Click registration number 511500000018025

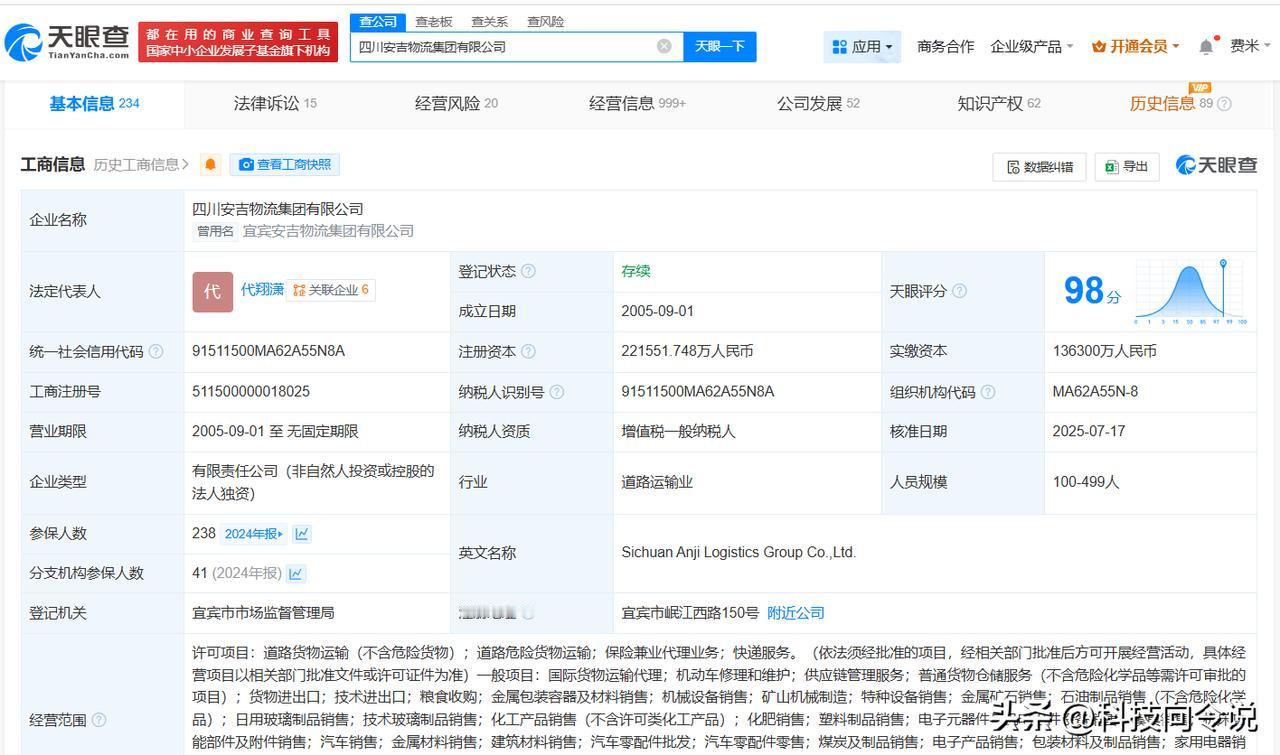(251, 392)
